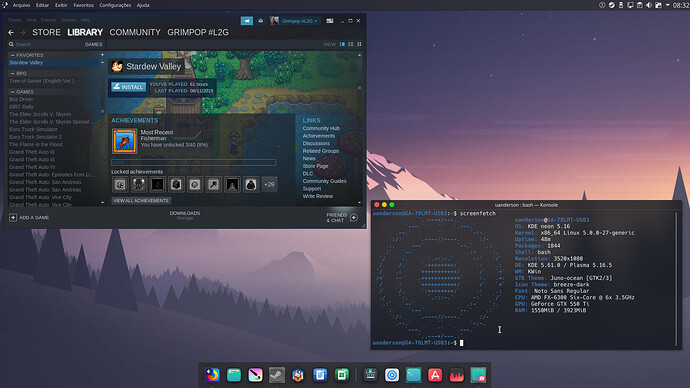The width and height of the screenshot is (690, 388).
Task: Select detail view mode in Steam library
Action: [x=342, y=44]
